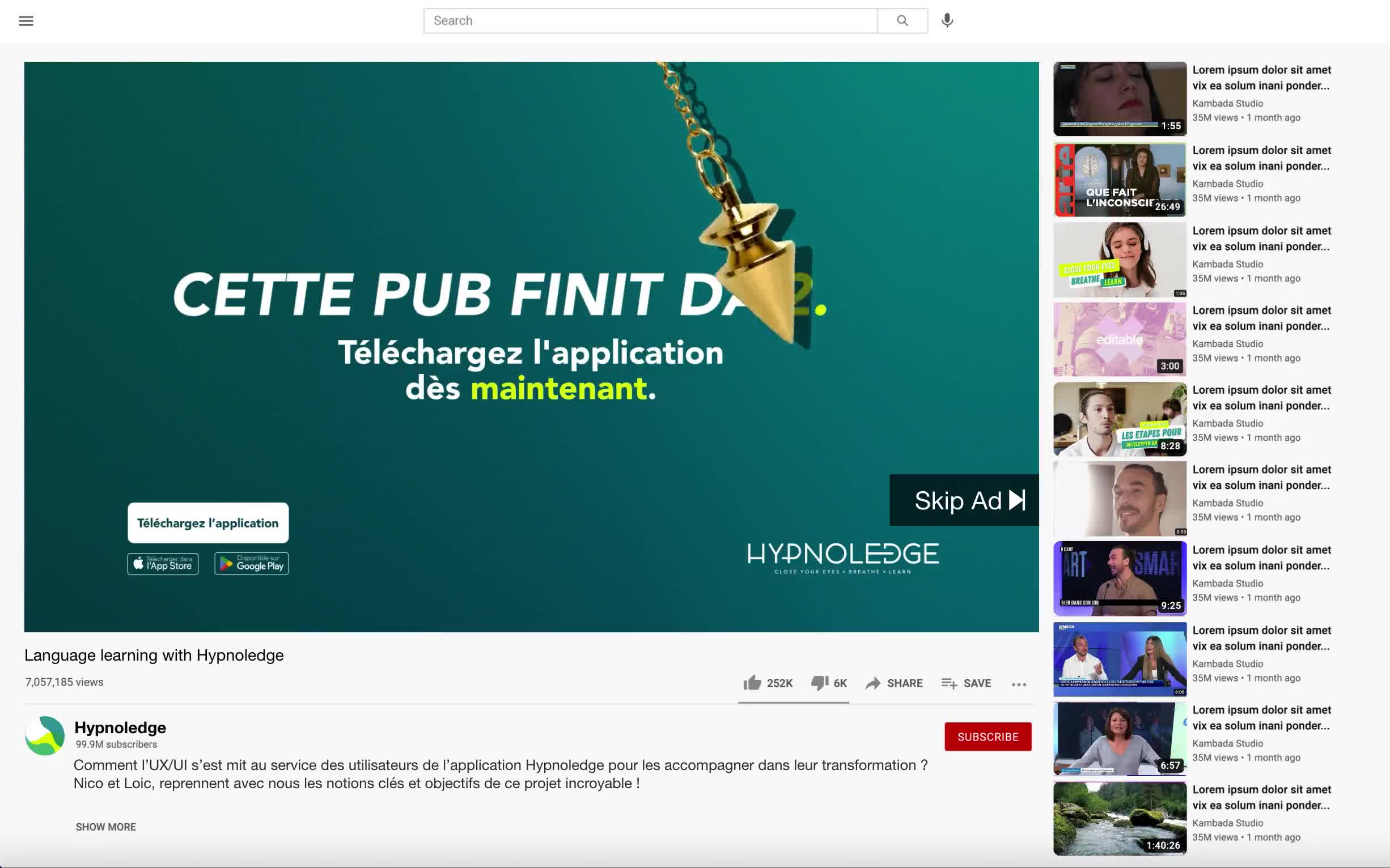Expand description with SHOW MORE

[105, 827]
